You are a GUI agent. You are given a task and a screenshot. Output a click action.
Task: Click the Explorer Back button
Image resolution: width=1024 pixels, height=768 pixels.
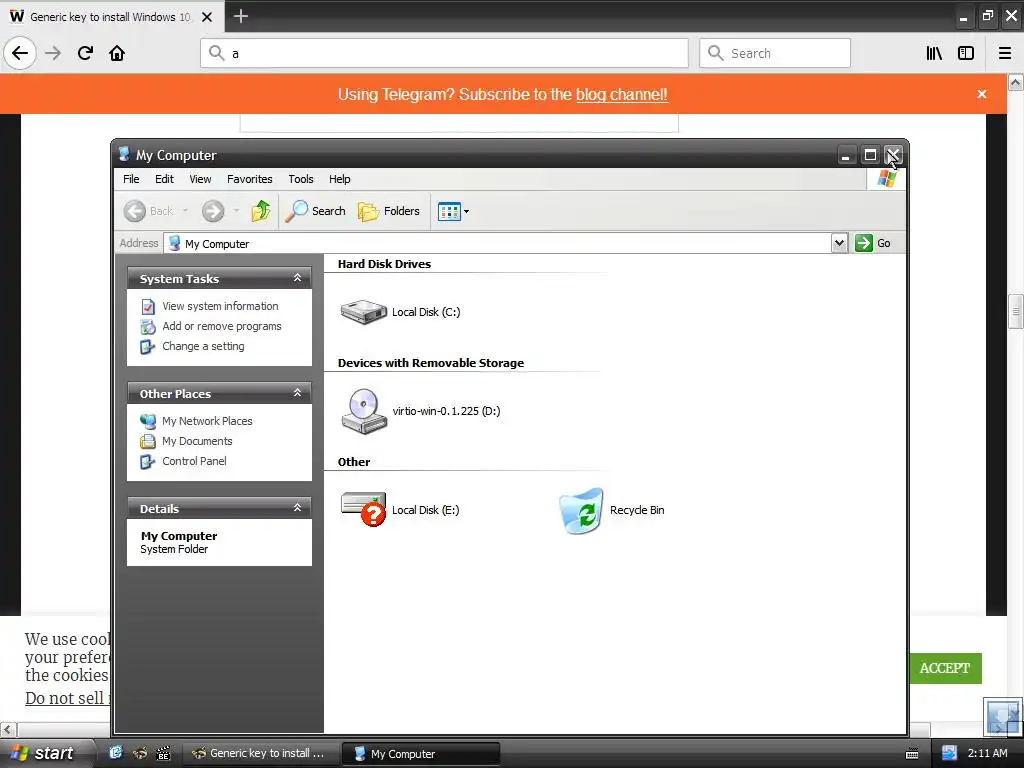[149, 211]
